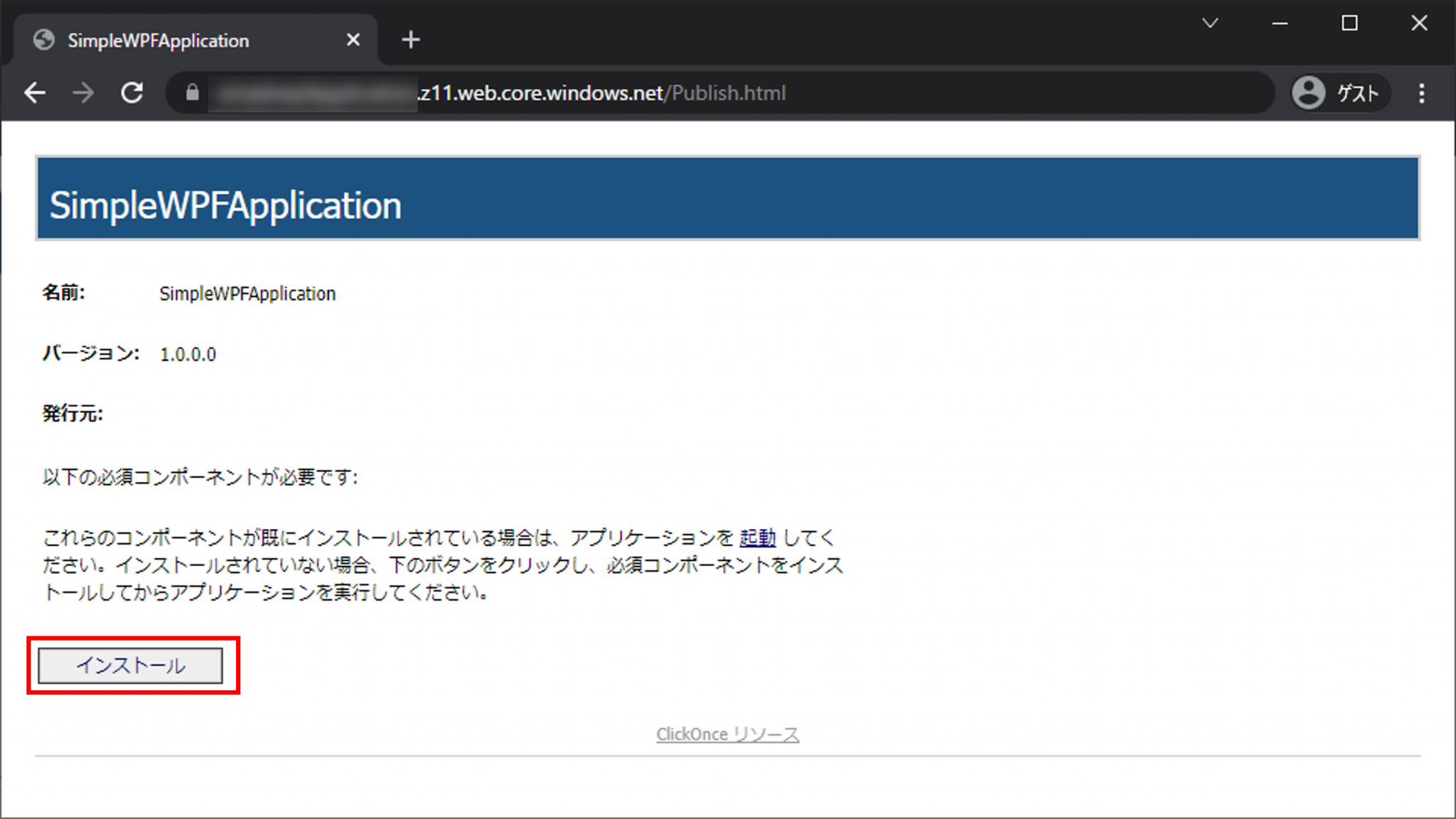Image resolution: width=1456 pixels, height=819 pixels.
Task: Close the SimpleWPFApplication tab
Action: (353, 40)
